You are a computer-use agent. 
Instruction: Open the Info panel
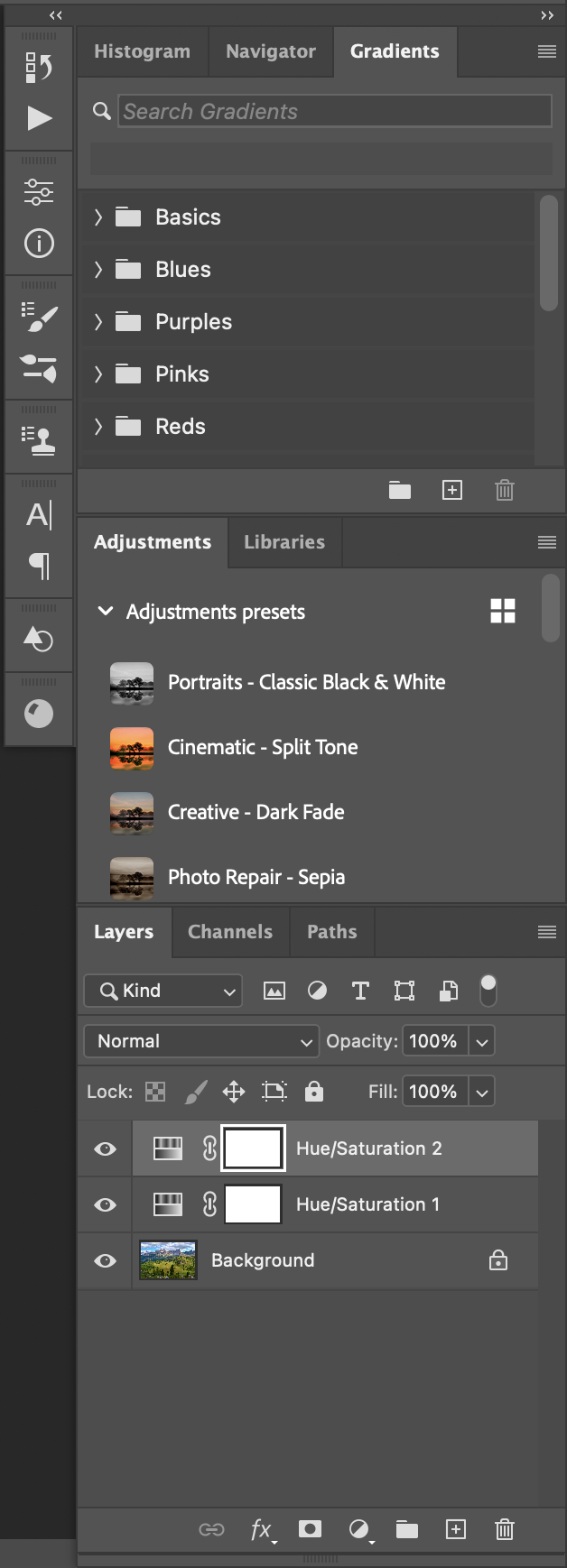click(38, 244)
